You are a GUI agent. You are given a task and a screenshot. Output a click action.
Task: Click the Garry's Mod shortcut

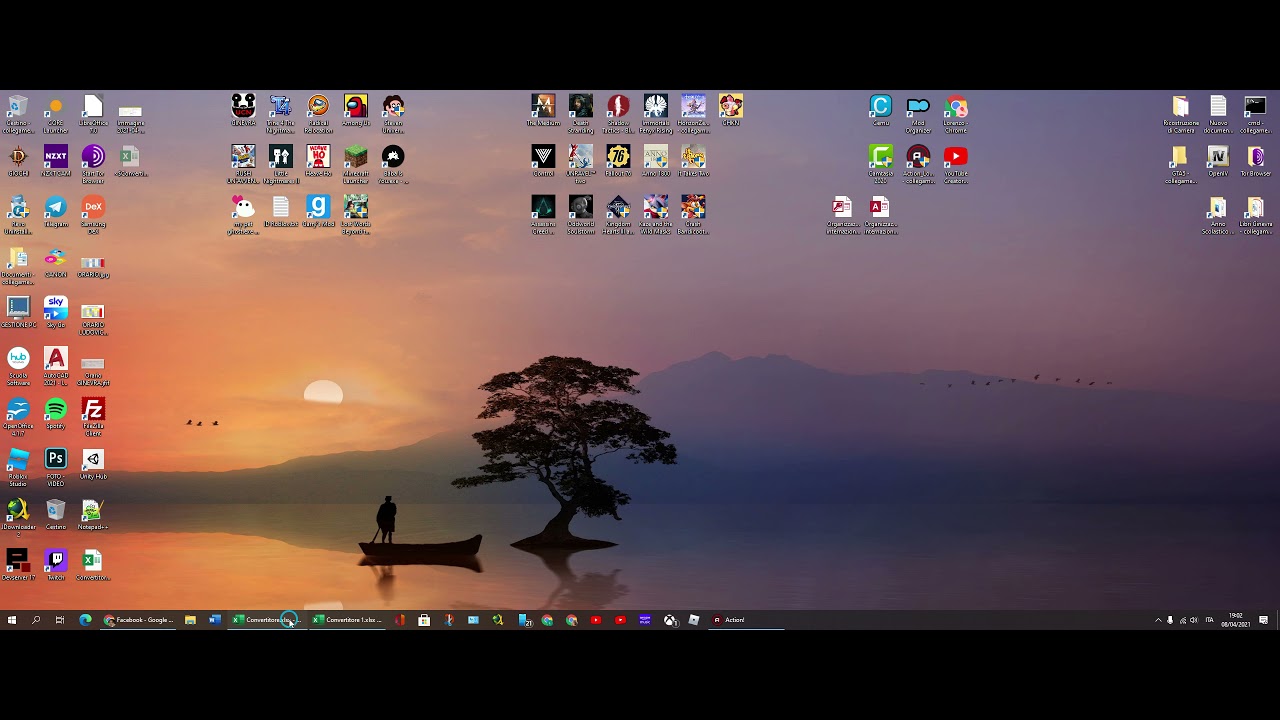pos(318,212)
